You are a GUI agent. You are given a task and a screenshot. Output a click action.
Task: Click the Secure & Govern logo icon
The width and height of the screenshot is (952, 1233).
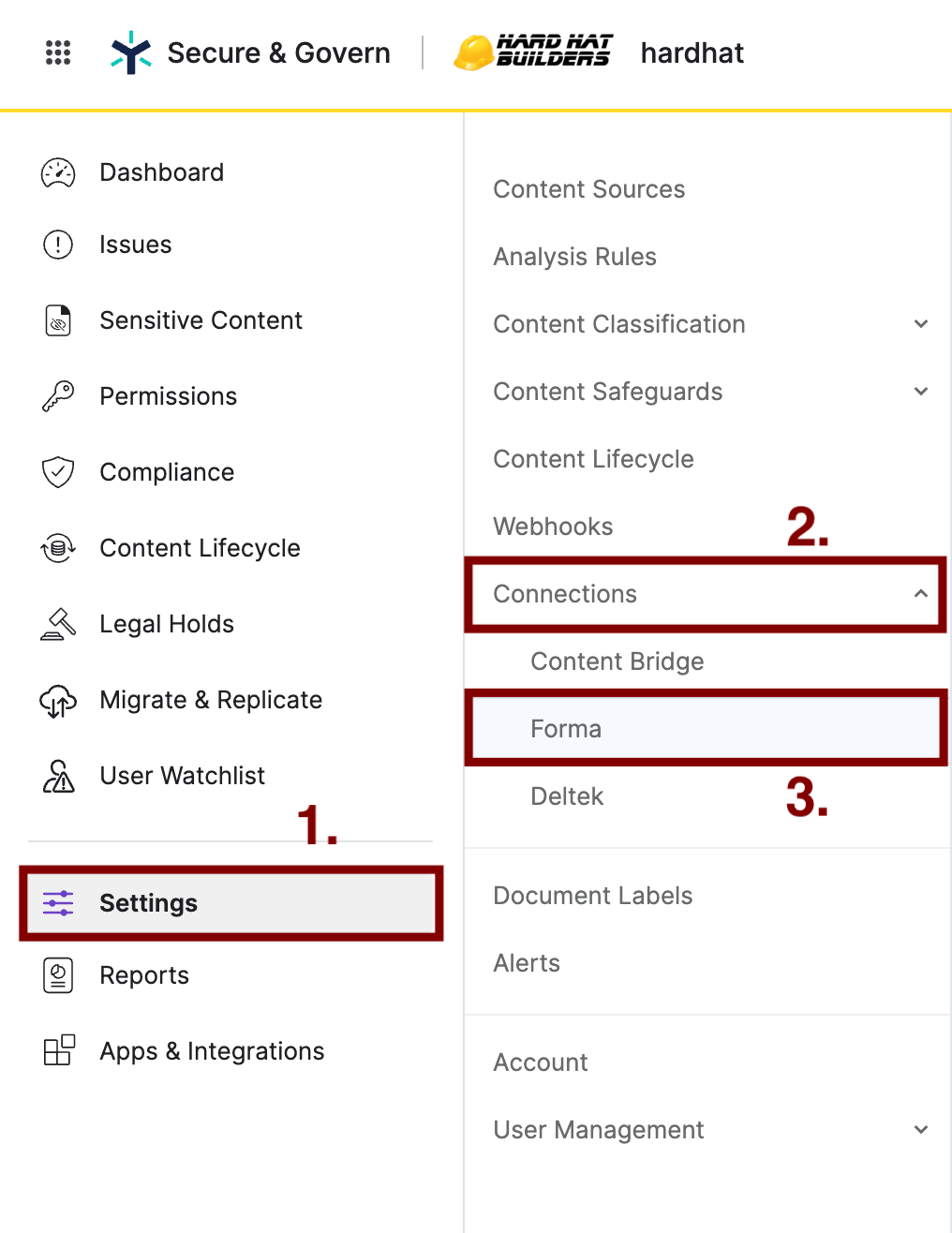coord(131,52)
